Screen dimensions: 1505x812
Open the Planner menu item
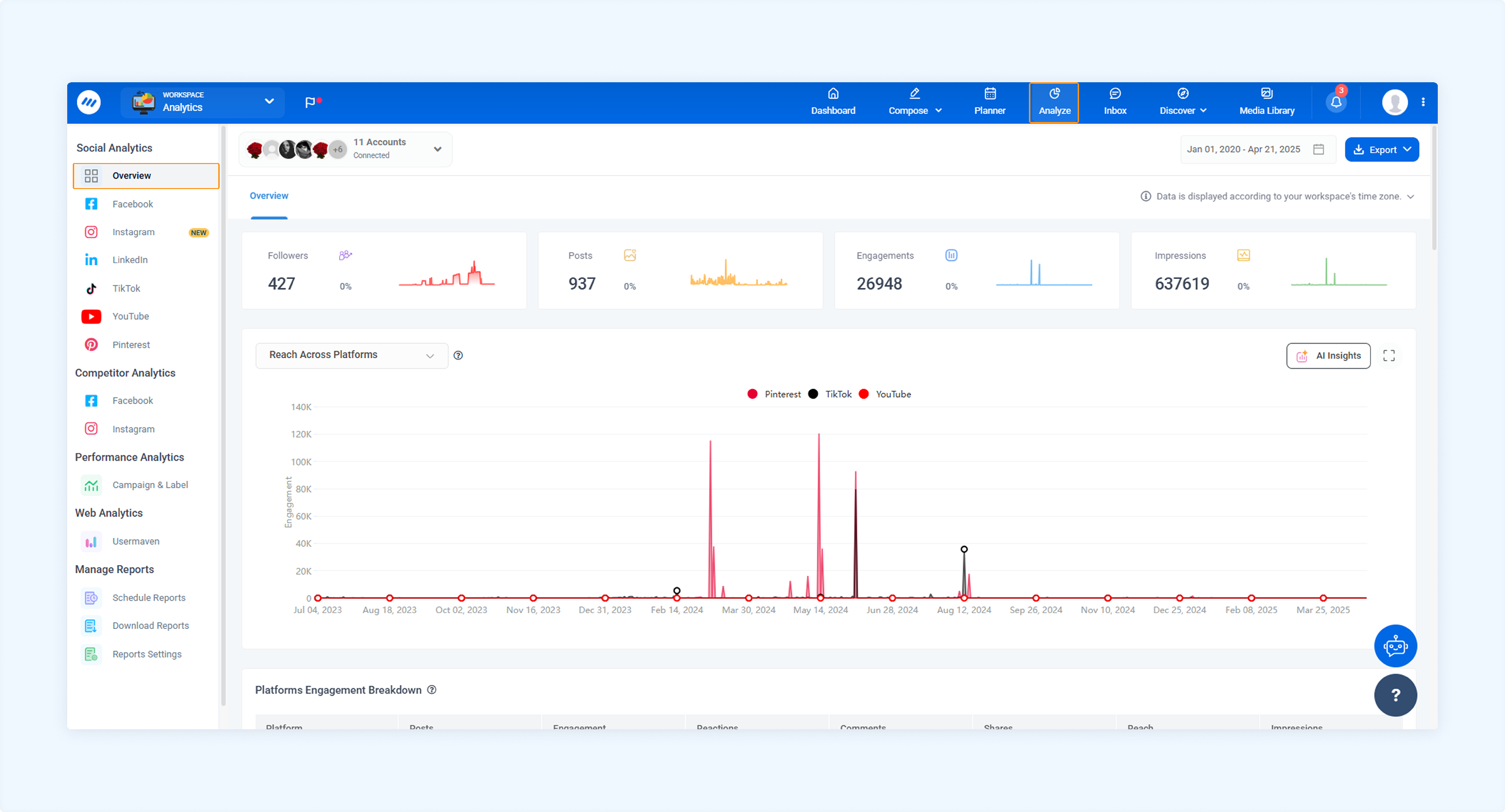990,102
